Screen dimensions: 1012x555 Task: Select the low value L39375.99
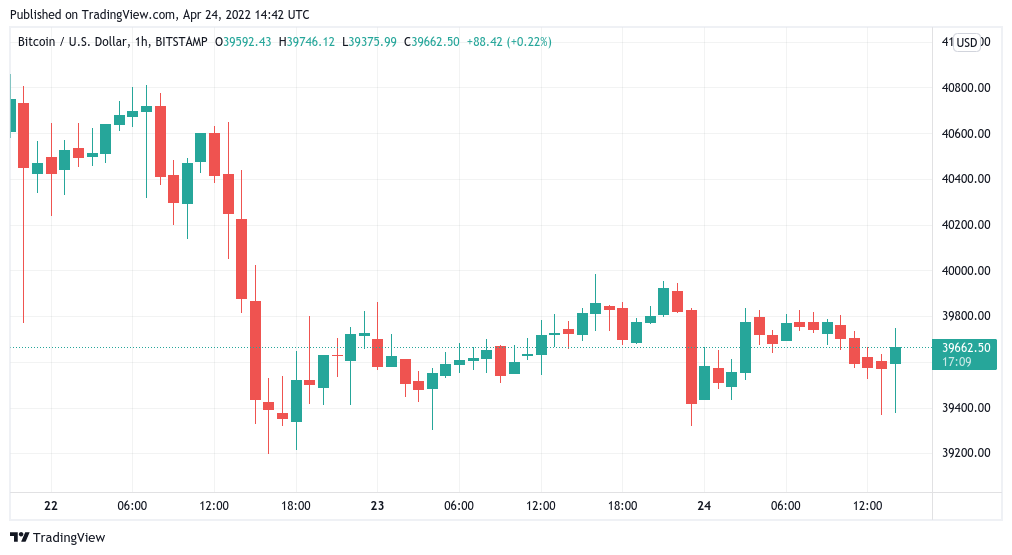point(369,41)
